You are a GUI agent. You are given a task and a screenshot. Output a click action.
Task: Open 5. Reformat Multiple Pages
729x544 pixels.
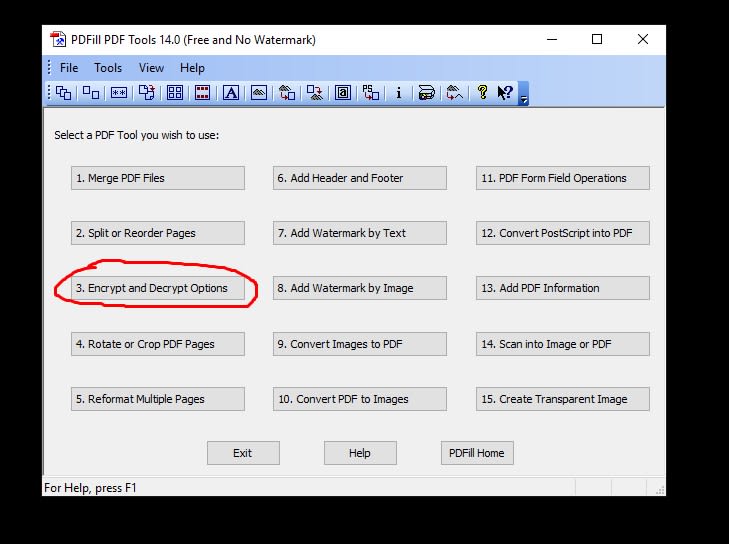coord(158,399)
